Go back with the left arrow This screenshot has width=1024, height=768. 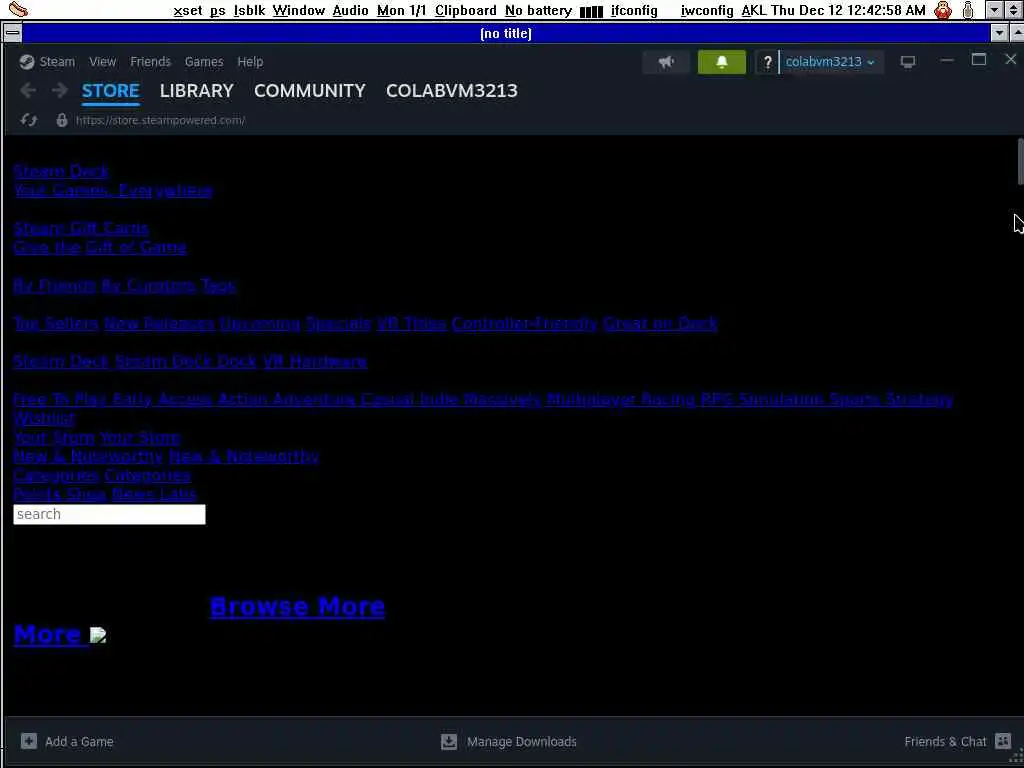click(x=28, y=90)
